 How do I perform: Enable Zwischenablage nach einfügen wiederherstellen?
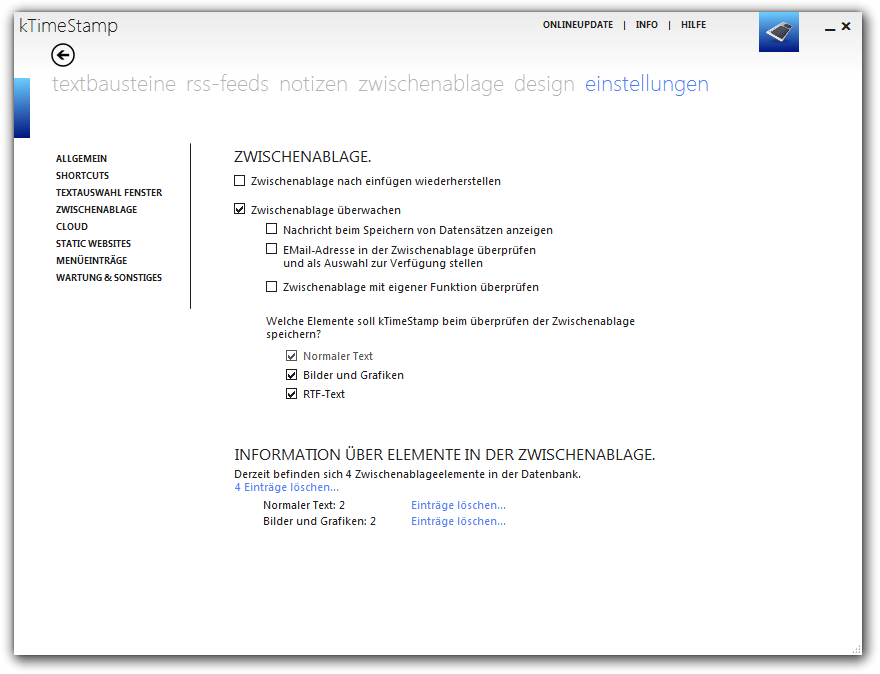pyautogui.click(x=240, y=181)
